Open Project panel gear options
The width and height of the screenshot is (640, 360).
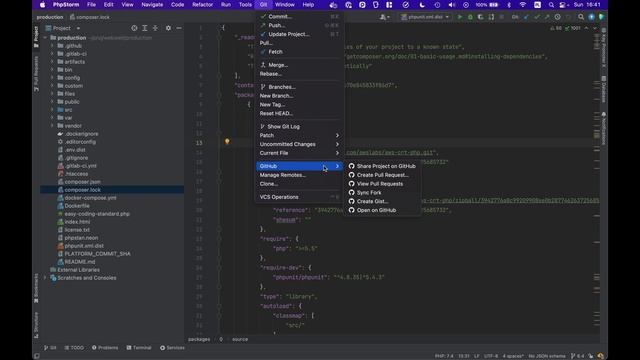click(168, 28)
